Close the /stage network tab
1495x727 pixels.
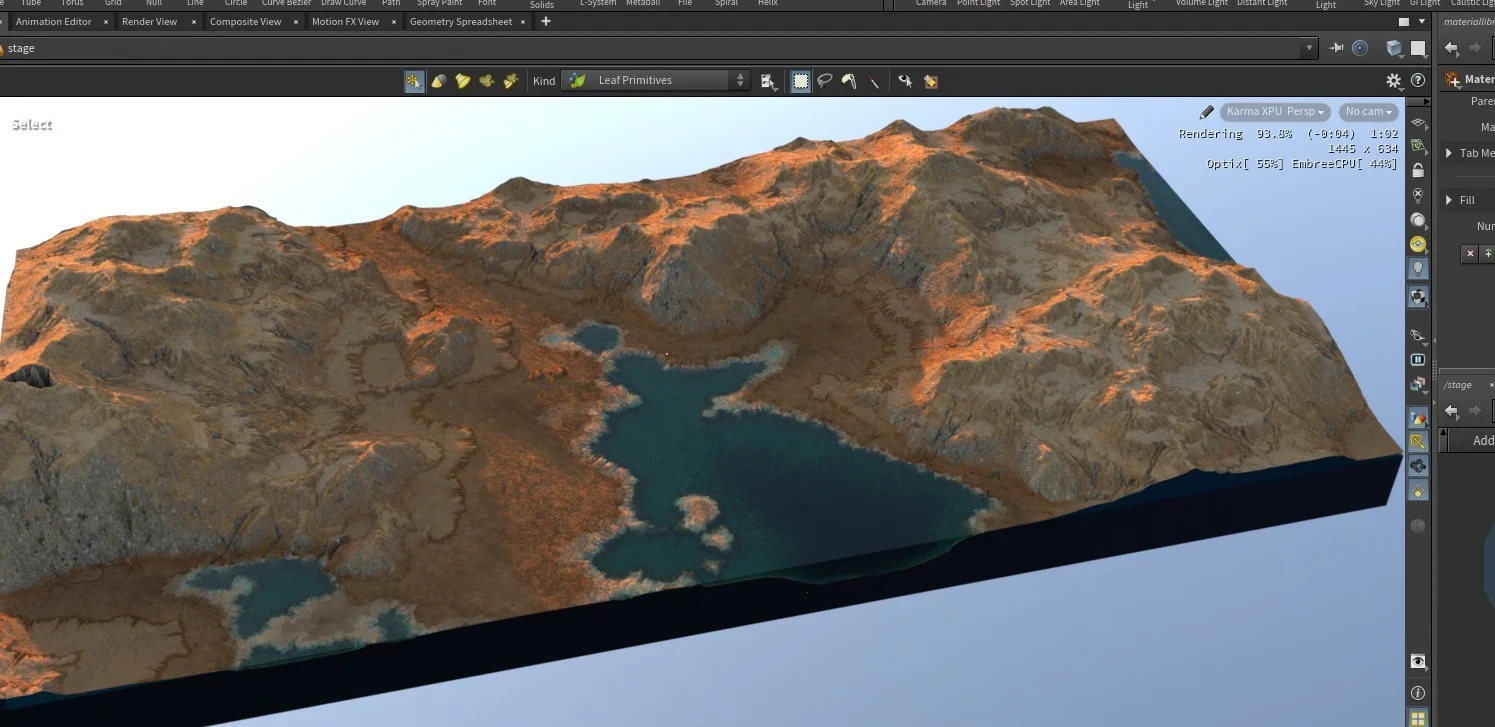(1490, 385)
